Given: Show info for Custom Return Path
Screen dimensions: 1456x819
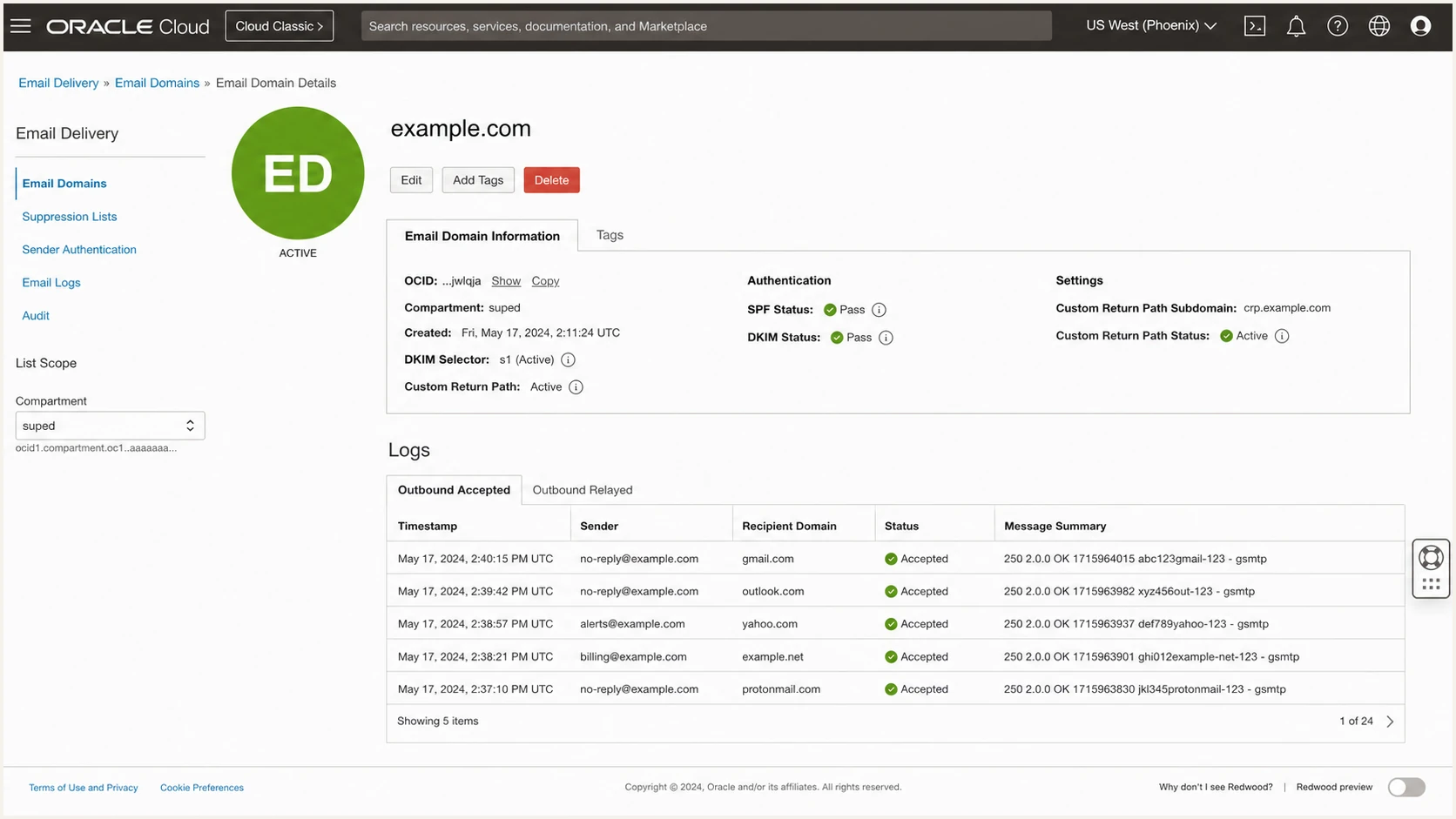Looking at the screenshot, I should pyautogui.click(x=576, y=387).
